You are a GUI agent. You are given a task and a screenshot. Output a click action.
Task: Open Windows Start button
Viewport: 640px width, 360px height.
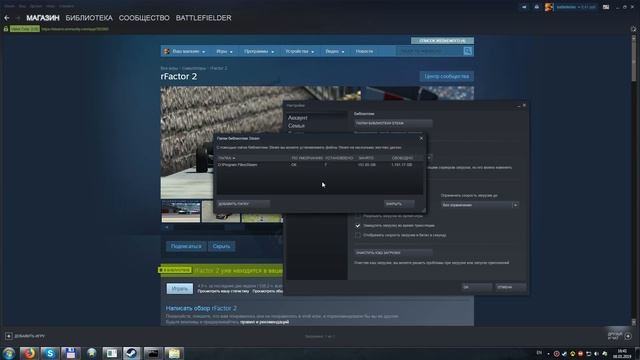[x=9, y=353]
